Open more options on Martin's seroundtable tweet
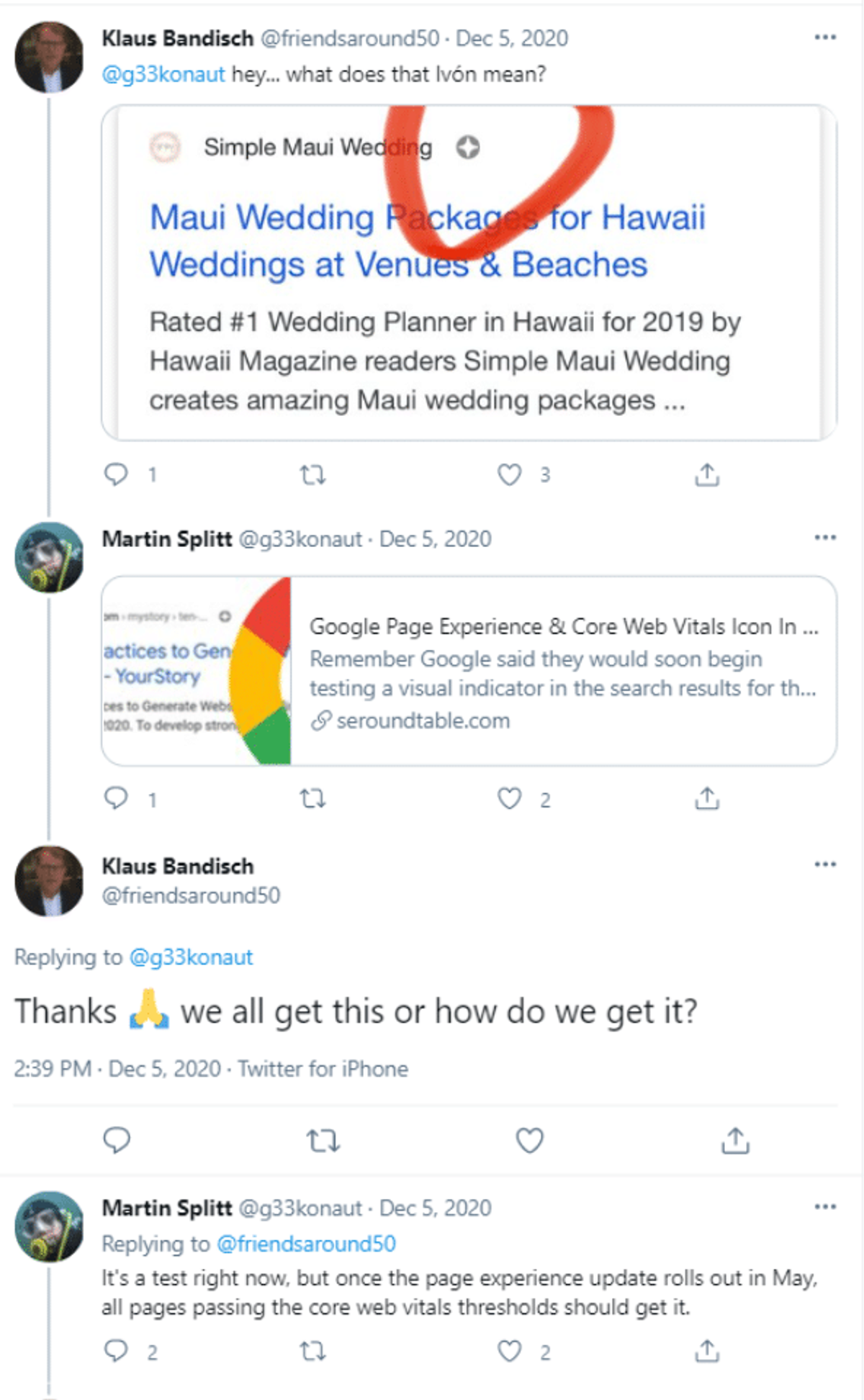This screenshot has width=864, height=1400. [x=825, y=538]
